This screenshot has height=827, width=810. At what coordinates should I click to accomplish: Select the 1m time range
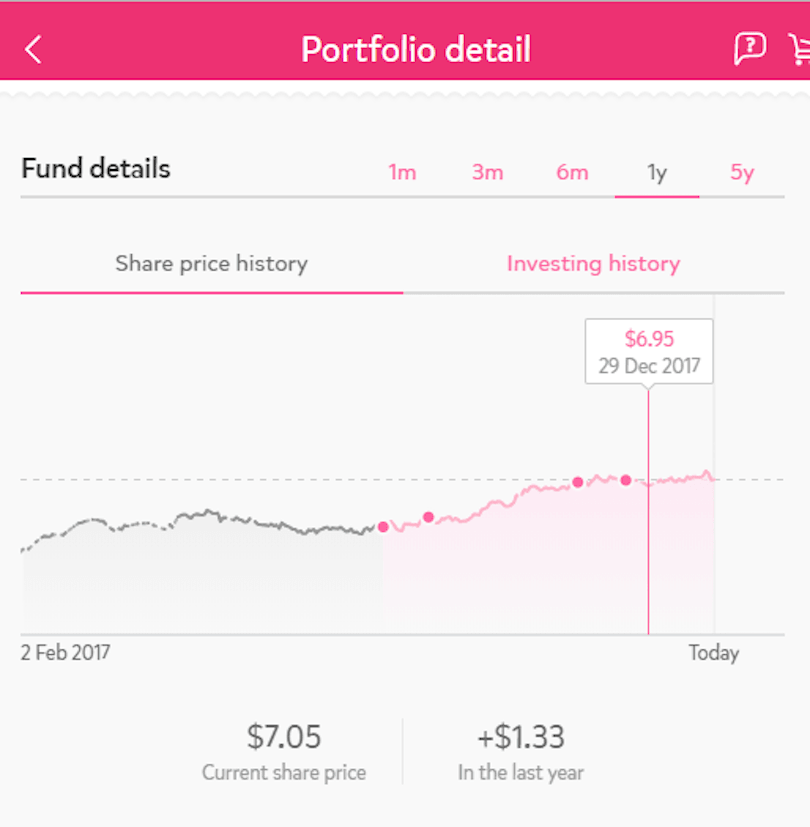402,172
